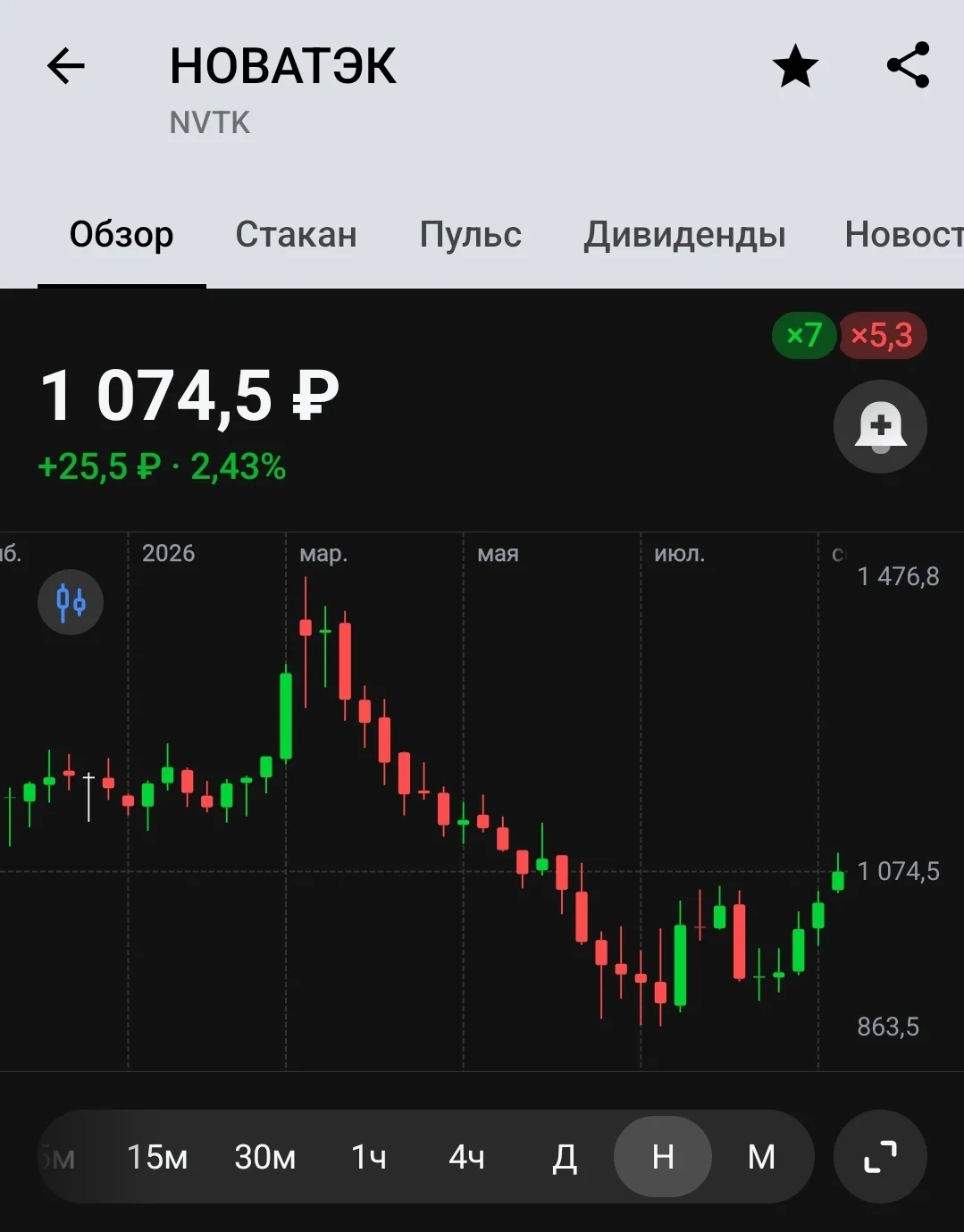
Task: Open the Новости tab
Action: tap(904, 234)
